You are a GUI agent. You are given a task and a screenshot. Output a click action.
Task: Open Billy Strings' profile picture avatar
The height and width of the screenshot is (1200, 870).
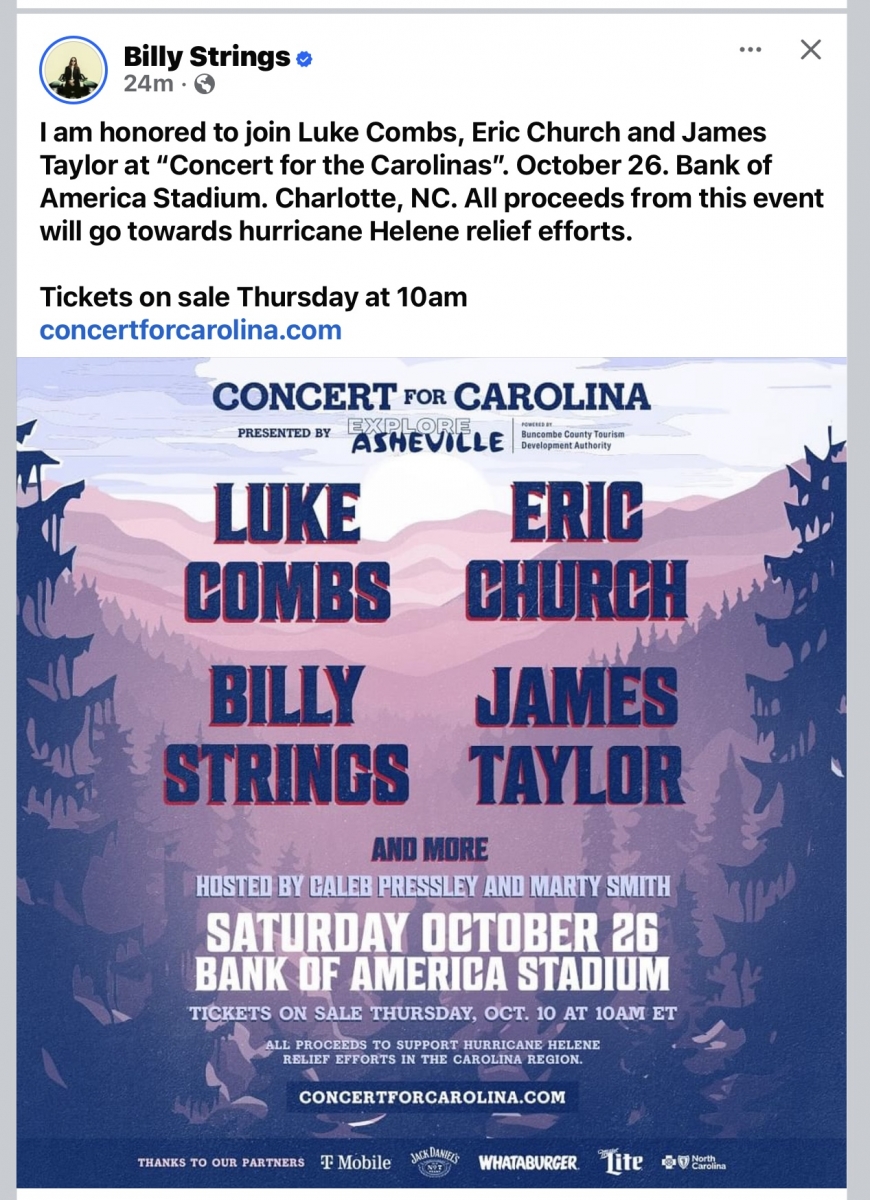[x=73, y=69]
